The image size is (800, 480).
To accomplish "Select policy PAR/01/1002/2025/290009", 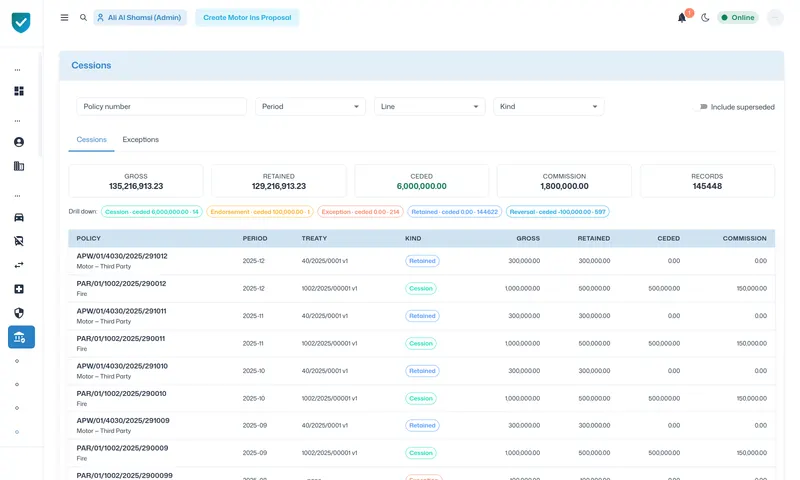I will point(122,448).
